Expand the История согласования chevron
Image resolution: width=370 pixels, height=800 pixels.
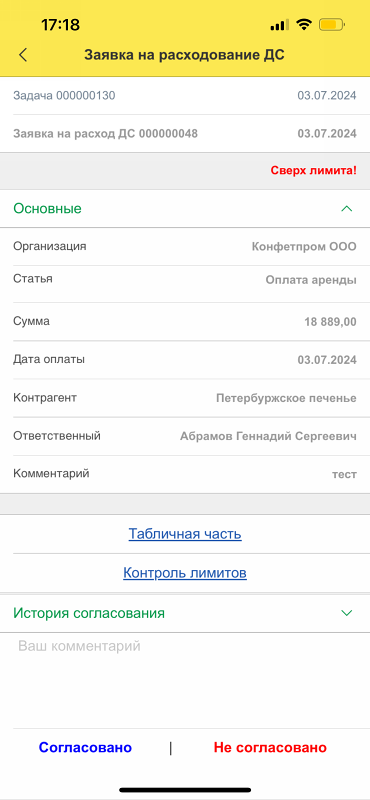(x=347, y=613)
